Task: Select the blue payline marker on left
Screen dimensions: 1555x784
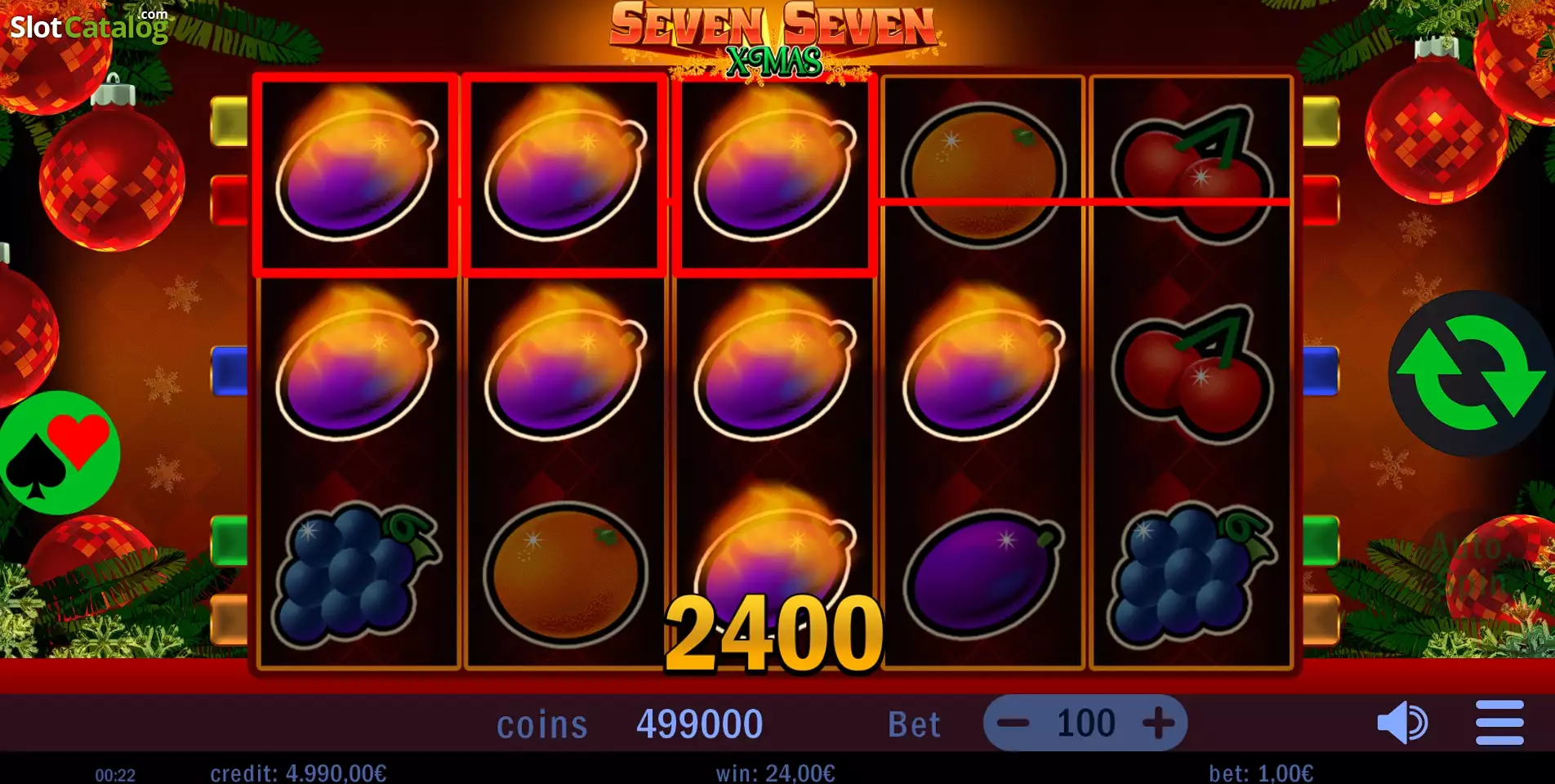Action: click(229, 371)
